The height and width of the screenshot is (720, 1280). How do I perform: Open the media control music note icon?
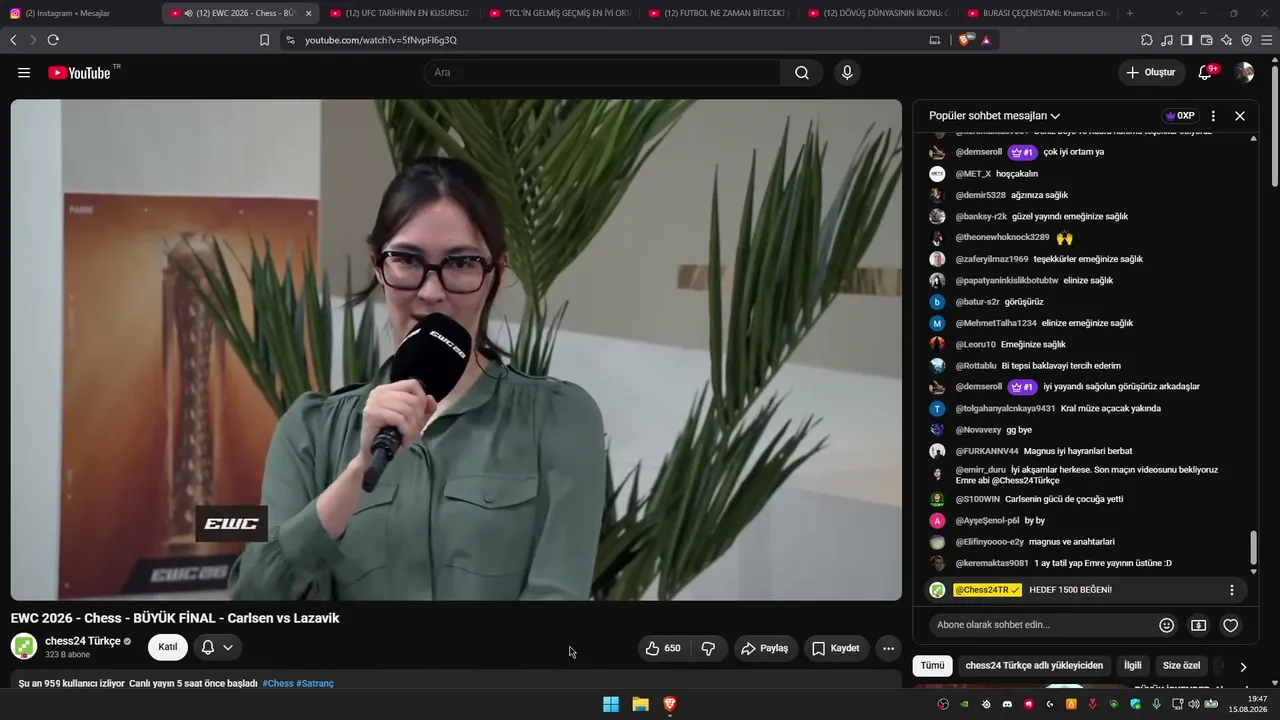(x=1167, y=40)
